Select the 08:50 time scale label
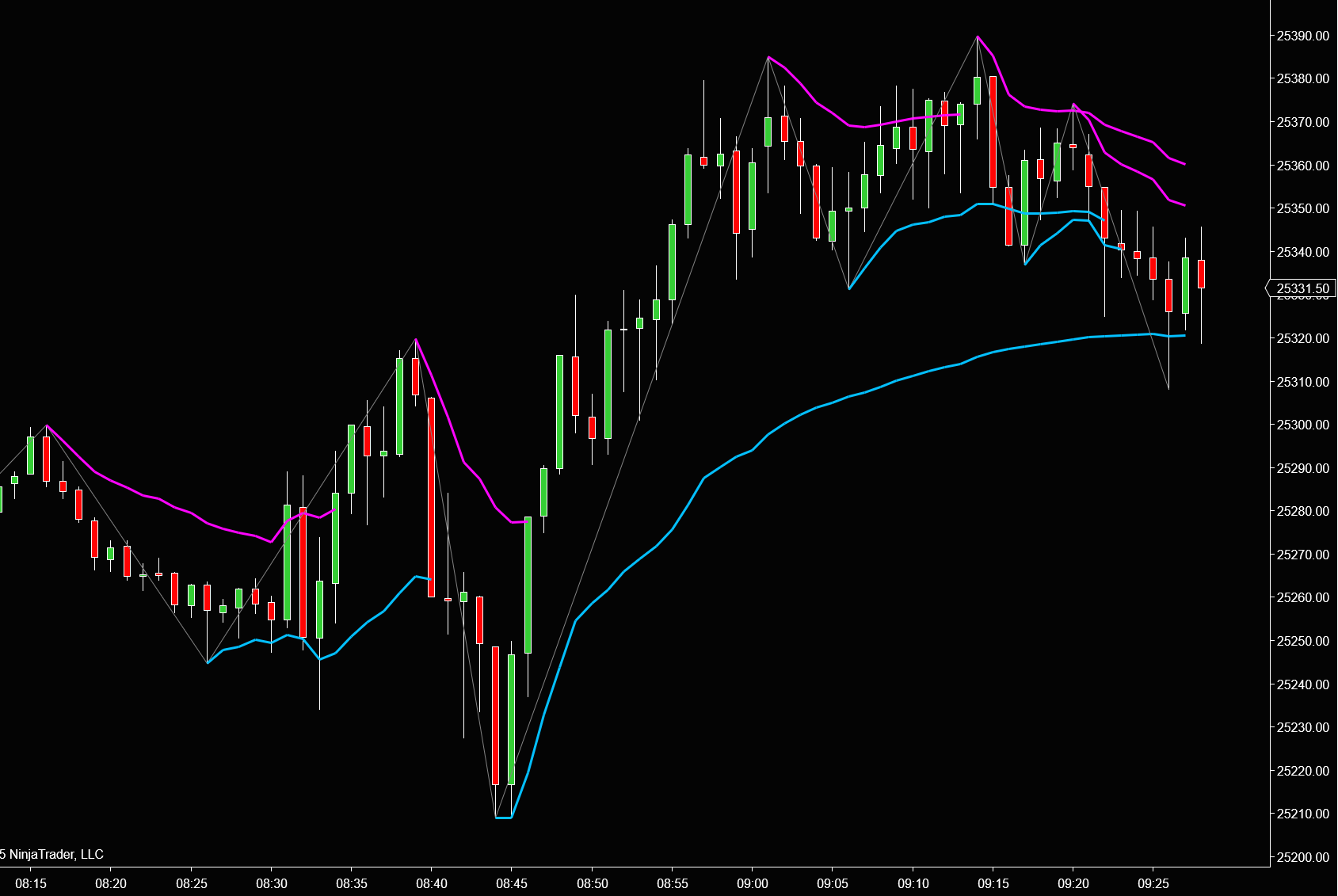The image size is (1338, 896). 593,883
